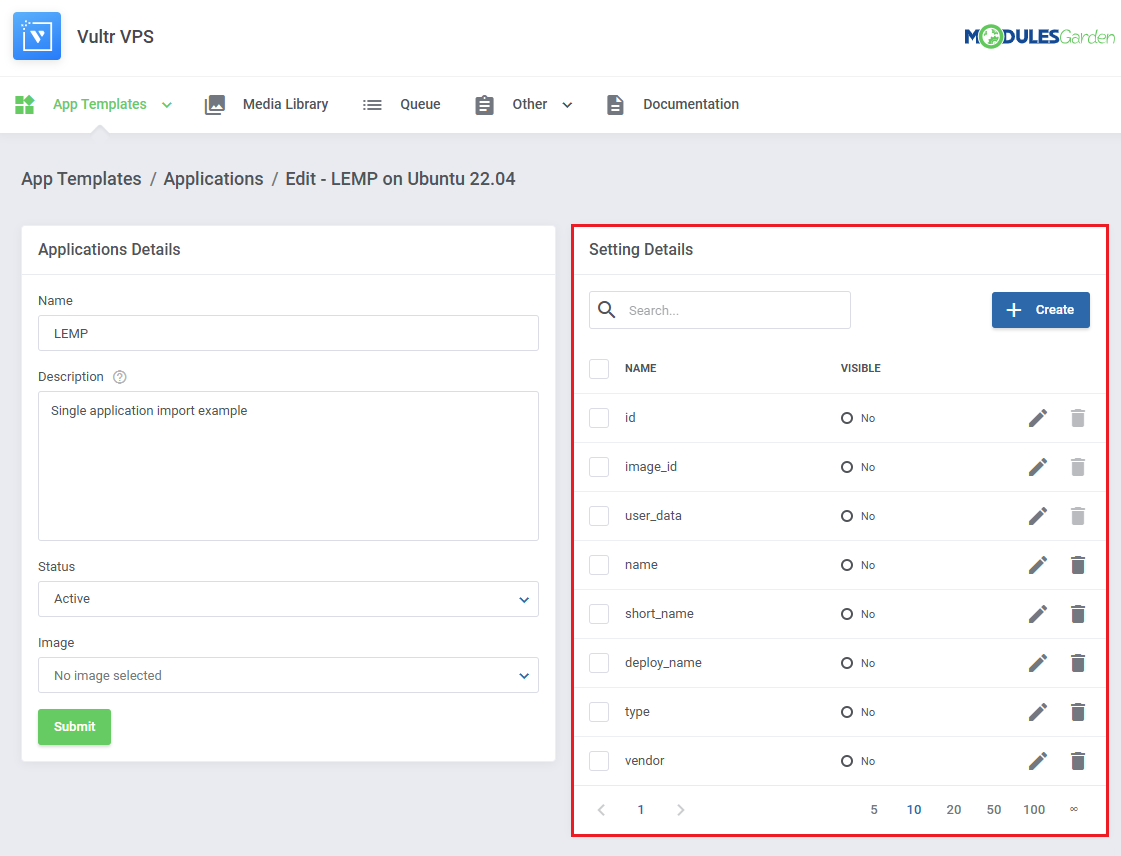This screenshot has width=1121, height=856.
Task: Edit the user_data setting pencil icon
Action: coord(1038,516)
